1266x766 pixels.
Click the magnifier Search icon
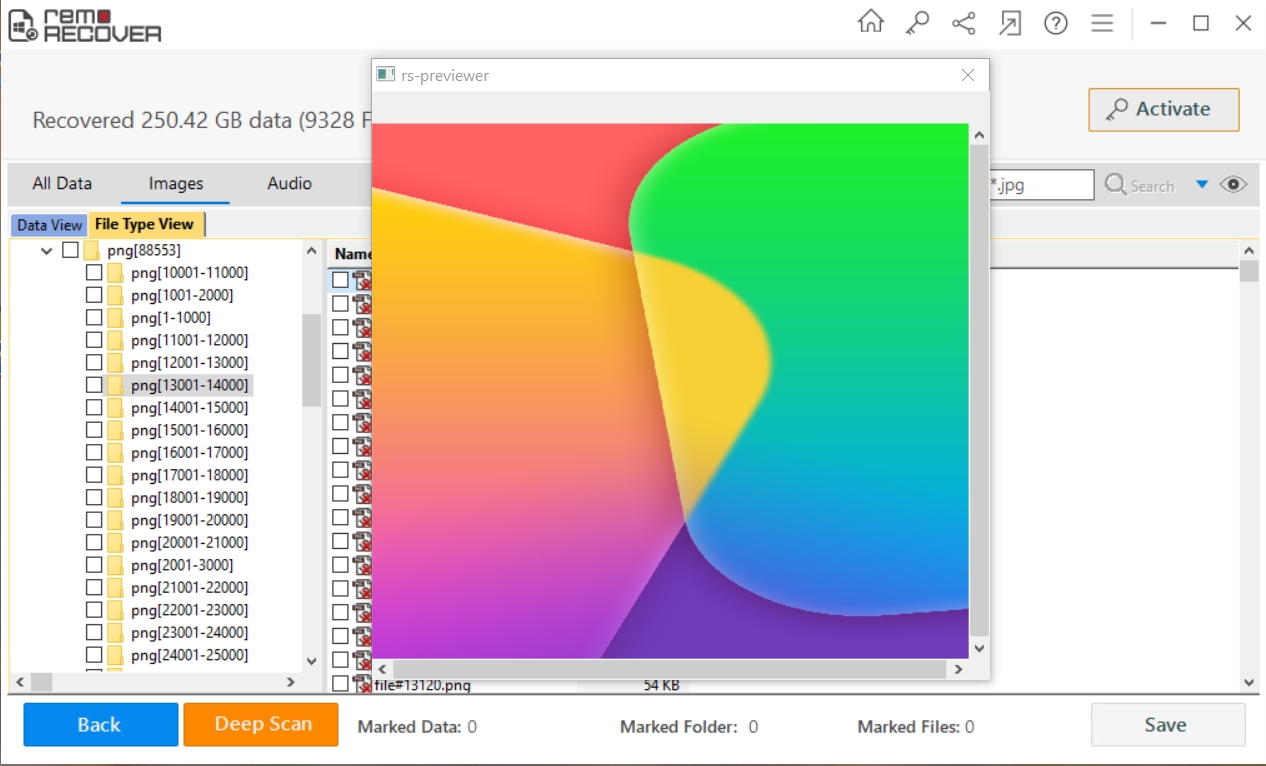pyautogui.click(x=1115, y=185)
